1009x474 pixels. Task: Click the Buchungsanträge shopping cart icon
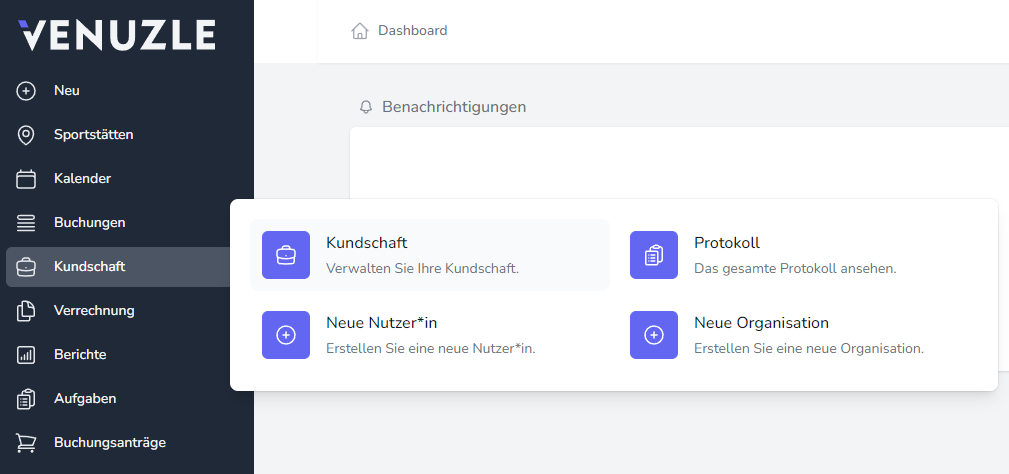pyautogui.click(x=27, y=443)
